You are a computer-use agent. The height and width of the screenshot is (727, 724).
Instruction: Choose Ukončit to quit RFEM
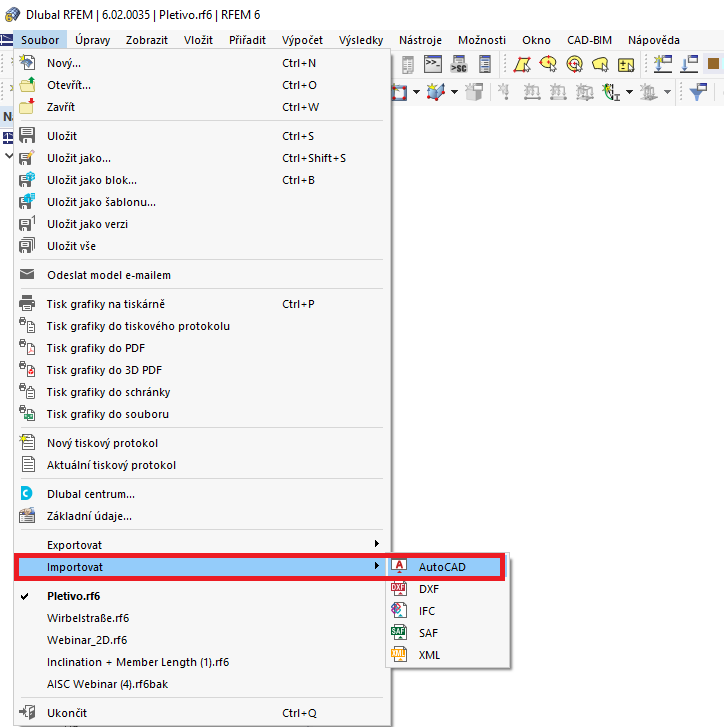pyautogui.click(x=202, y=713)
